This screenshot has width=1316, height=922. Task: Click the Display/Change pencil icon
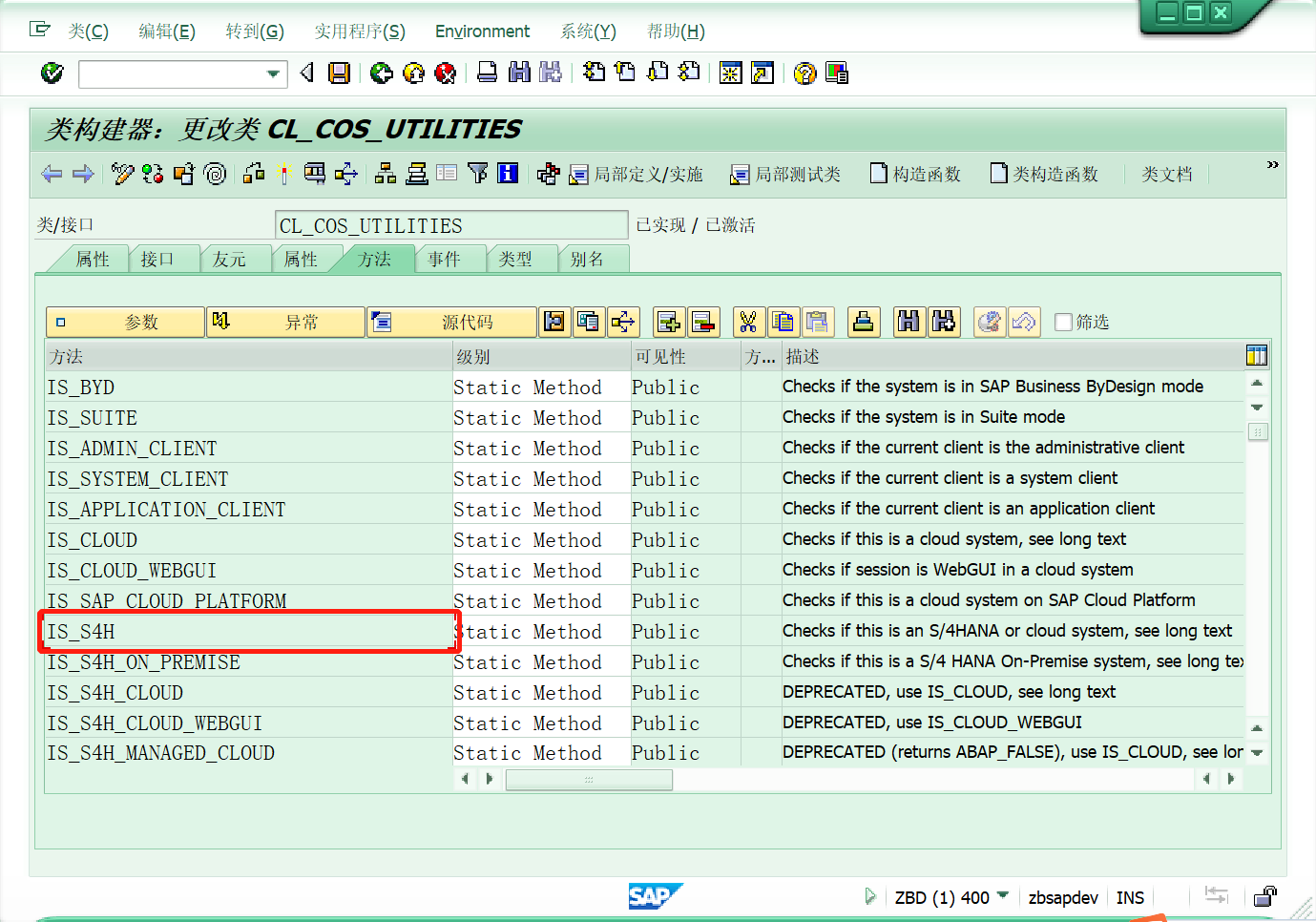[x=121, y=174]
